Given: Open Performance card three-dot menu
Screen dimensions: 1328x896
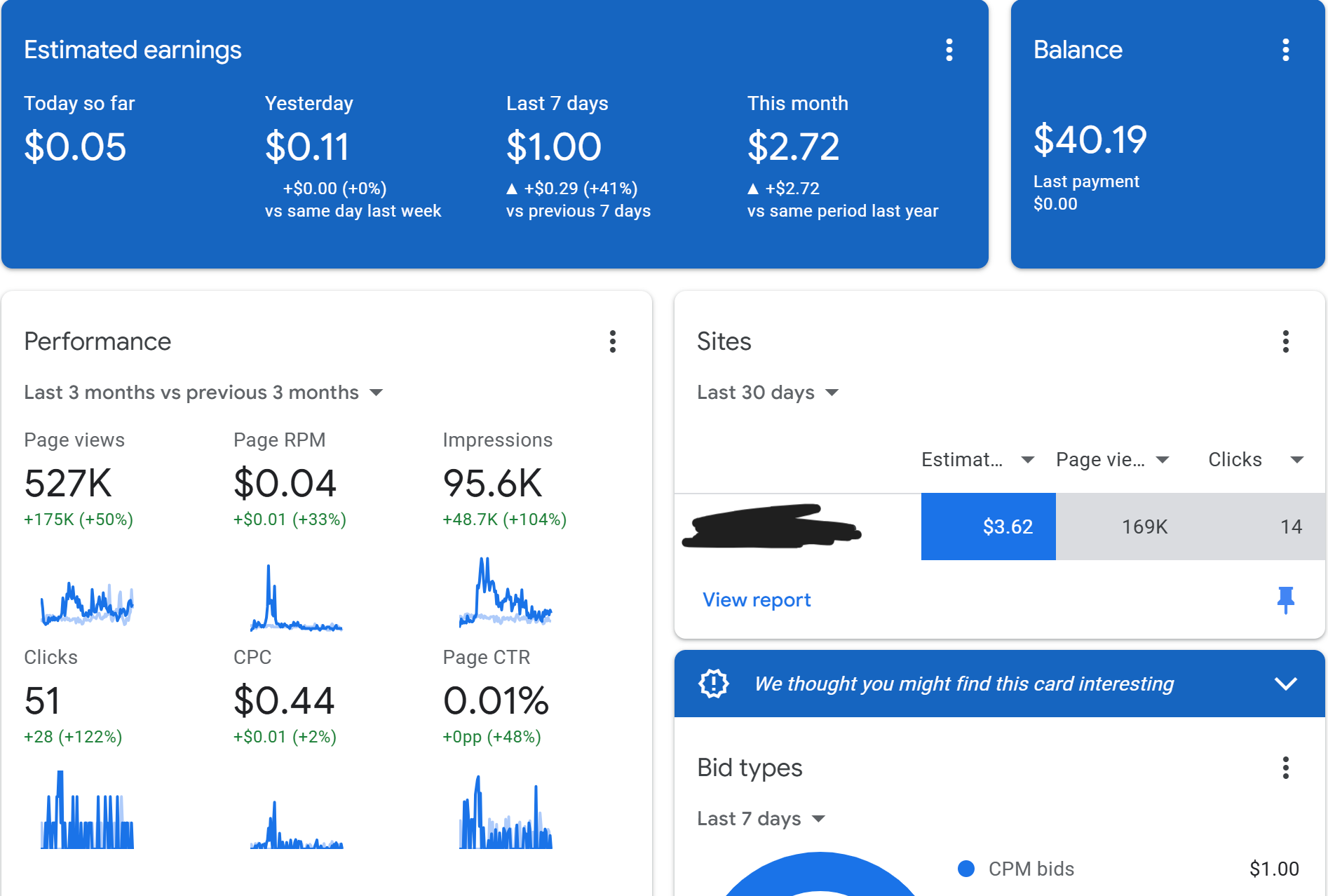Looking at the screenshot, I should click(612, 341).
